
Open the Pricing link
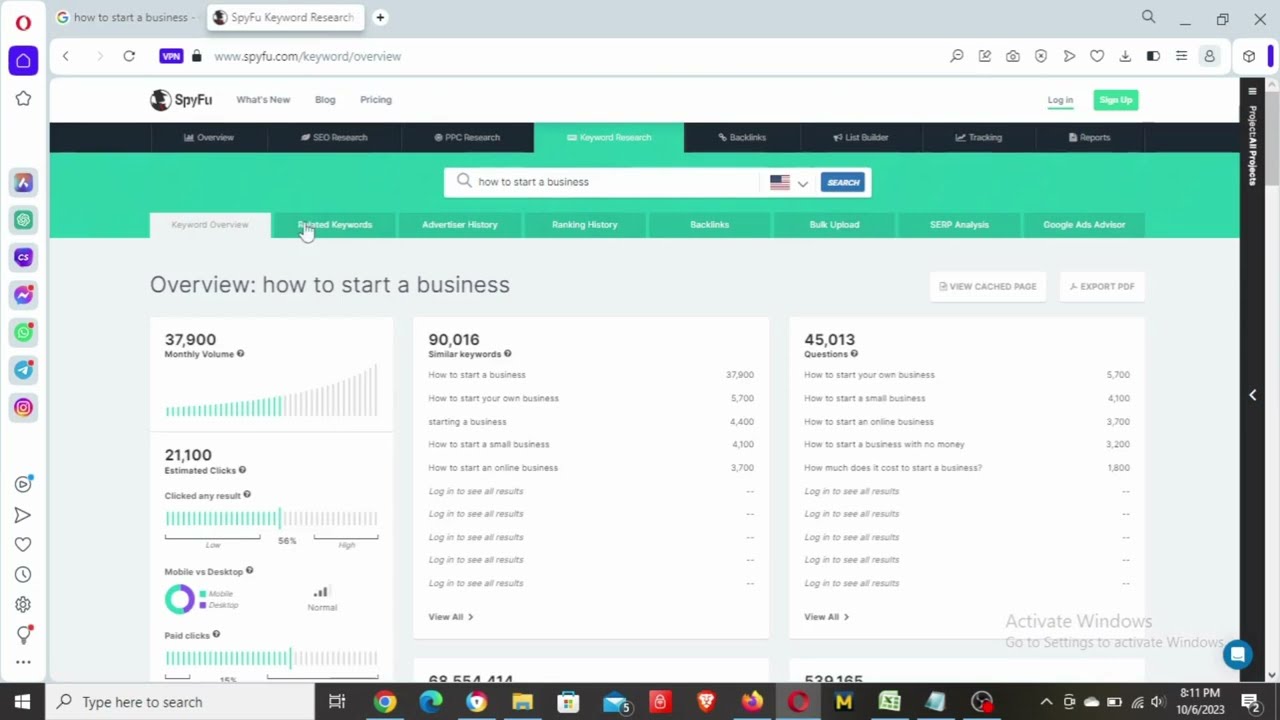point(376,100)
